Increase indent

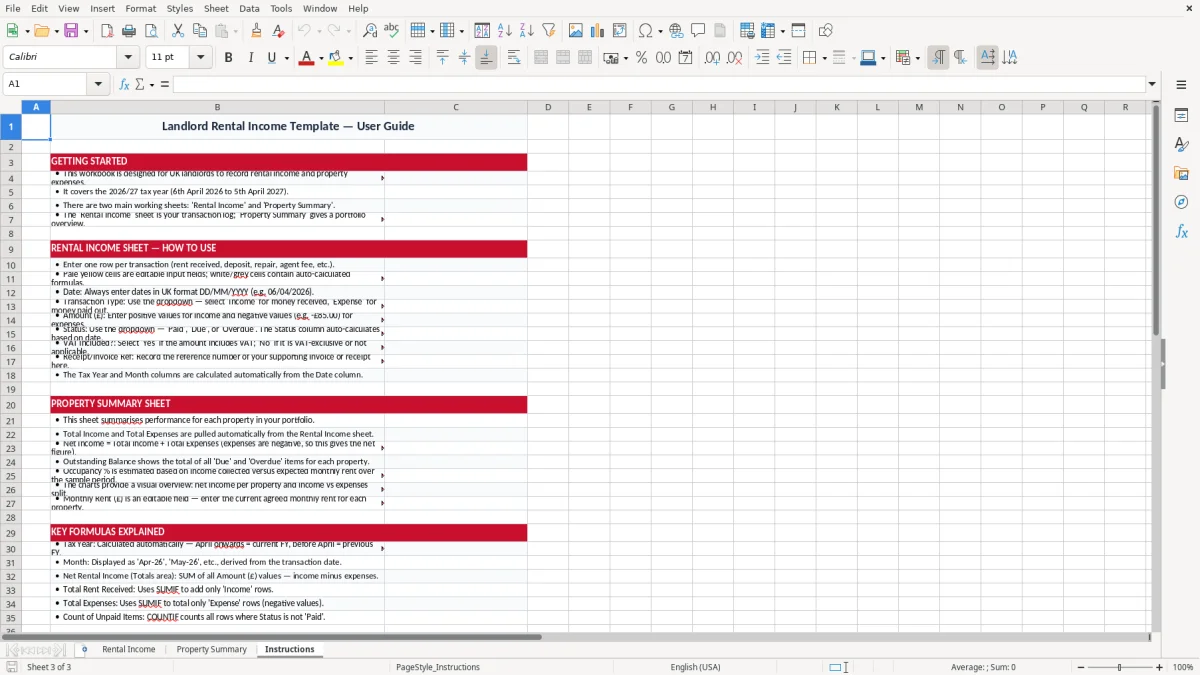point(762,58)
